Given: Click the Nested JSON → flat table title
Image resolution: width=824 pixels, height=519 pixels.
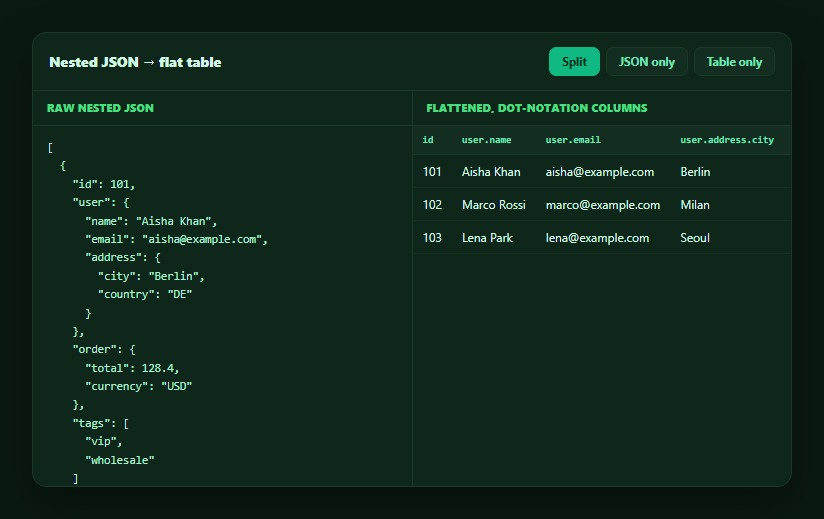Looking at the screenshot, I should [x=135, y=62].
